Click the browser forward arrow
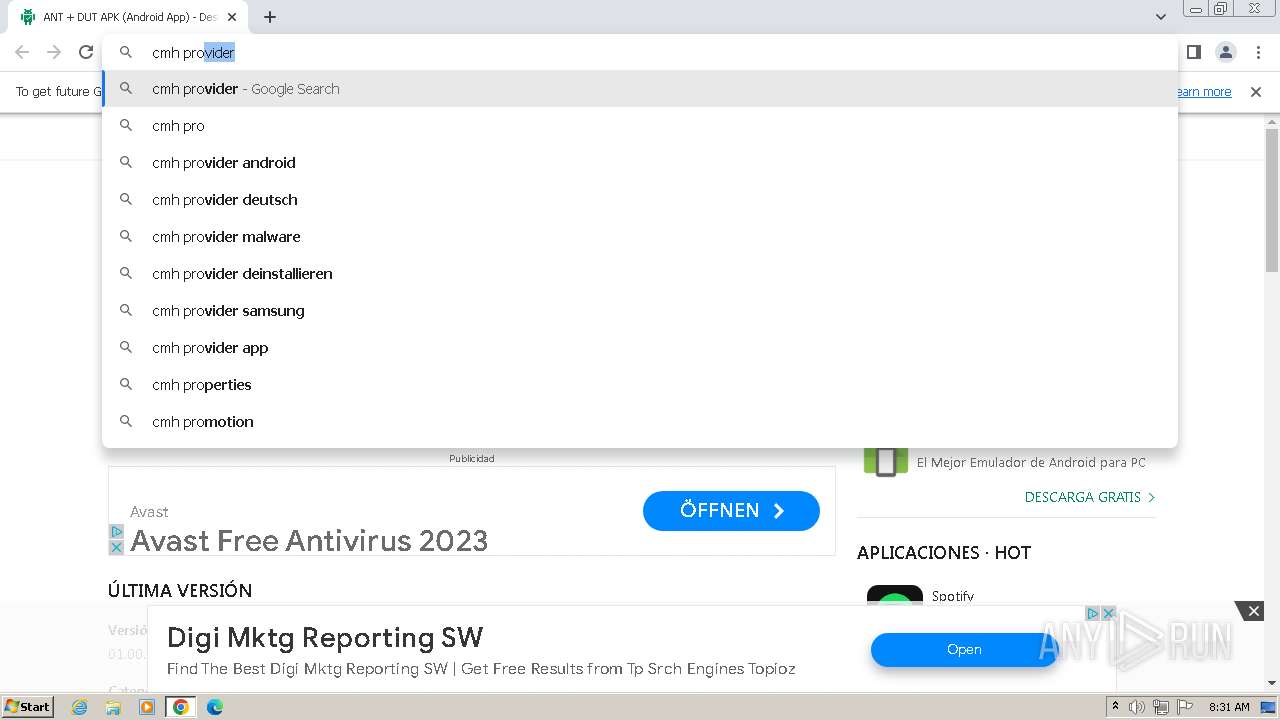 pyautogui.click(x=54, y=52)
